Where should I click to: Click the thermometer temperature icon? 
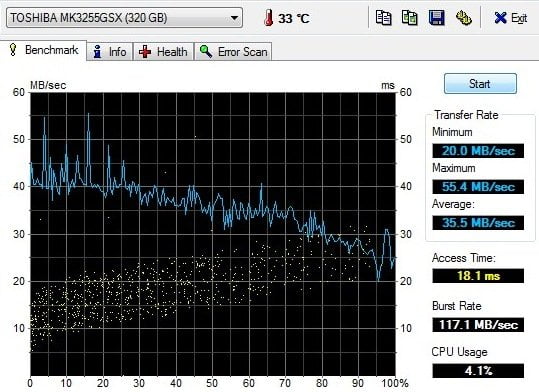click(x=269, y=18)
